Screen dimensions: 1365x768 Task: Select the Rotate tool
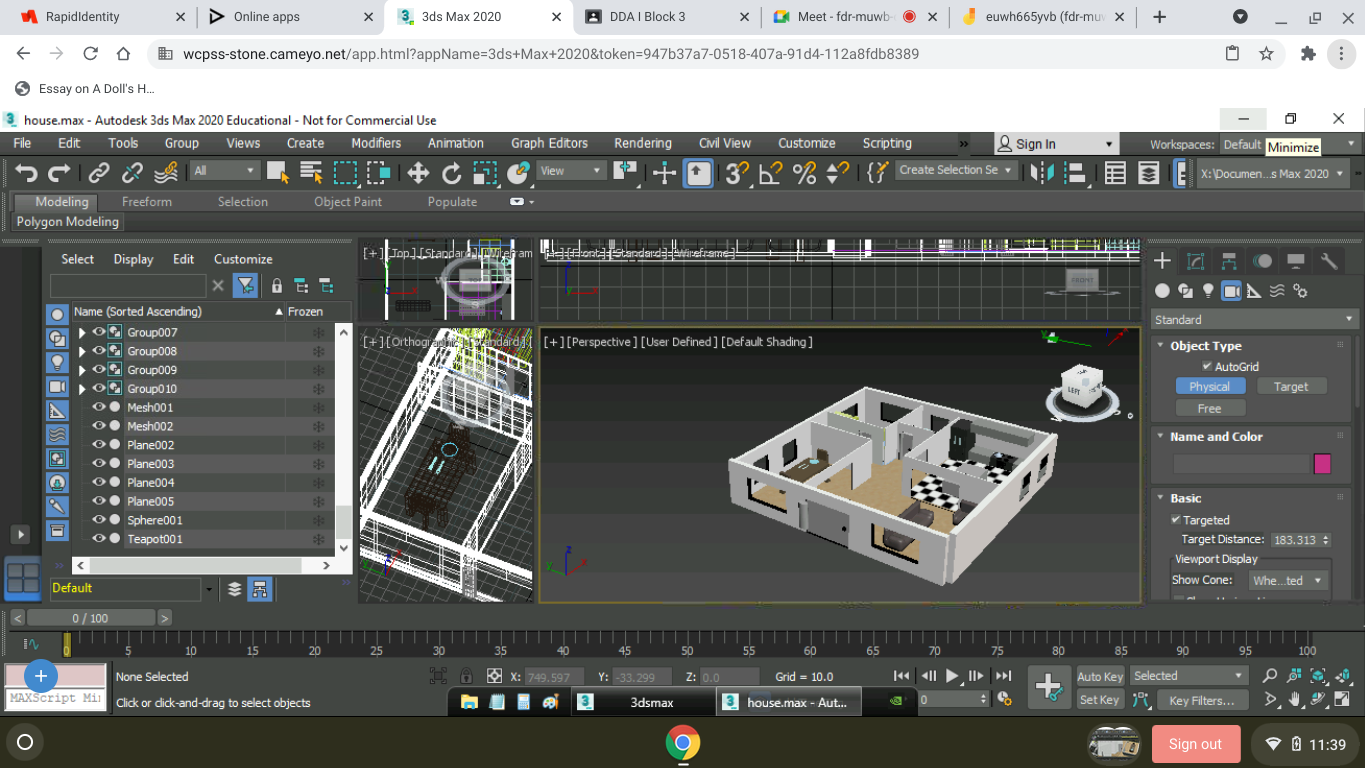click(x=451, y=172)
